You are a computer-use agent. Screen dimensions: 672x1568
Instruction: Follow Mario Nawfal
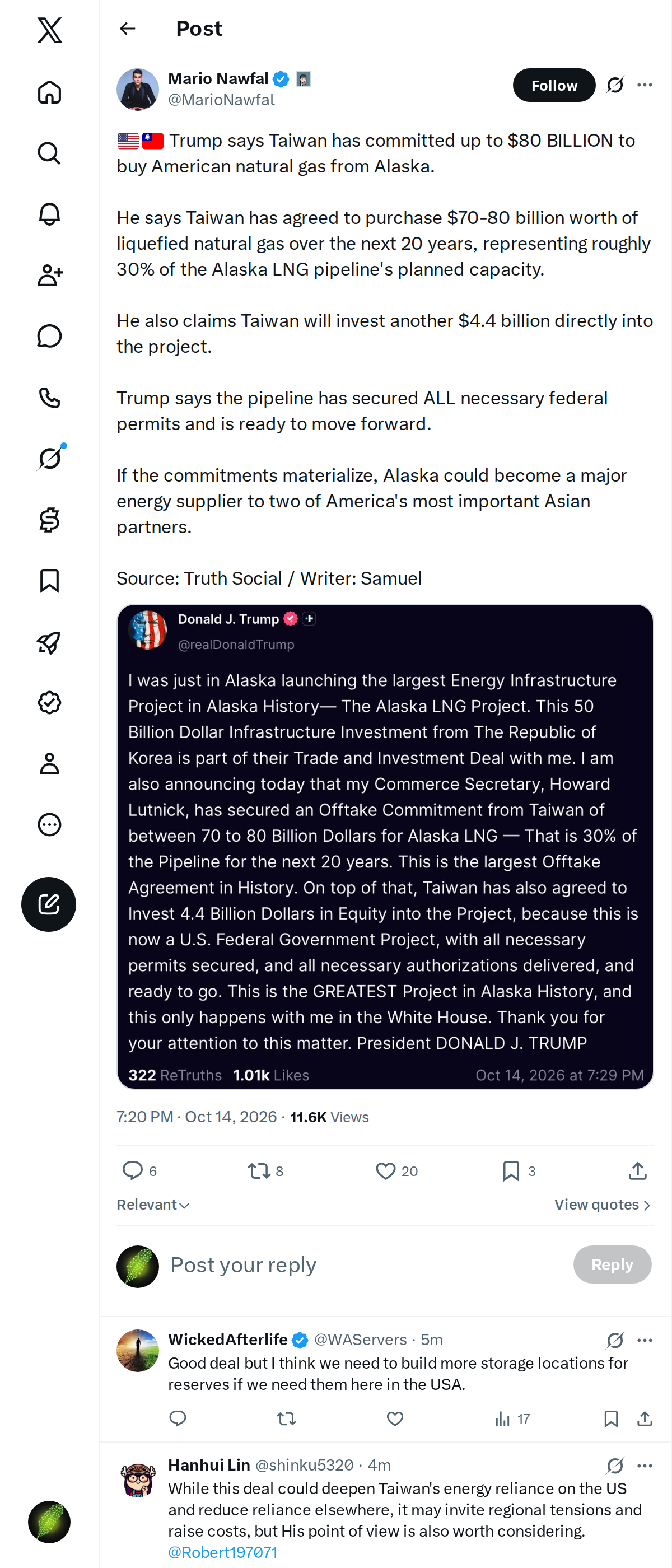554,85
